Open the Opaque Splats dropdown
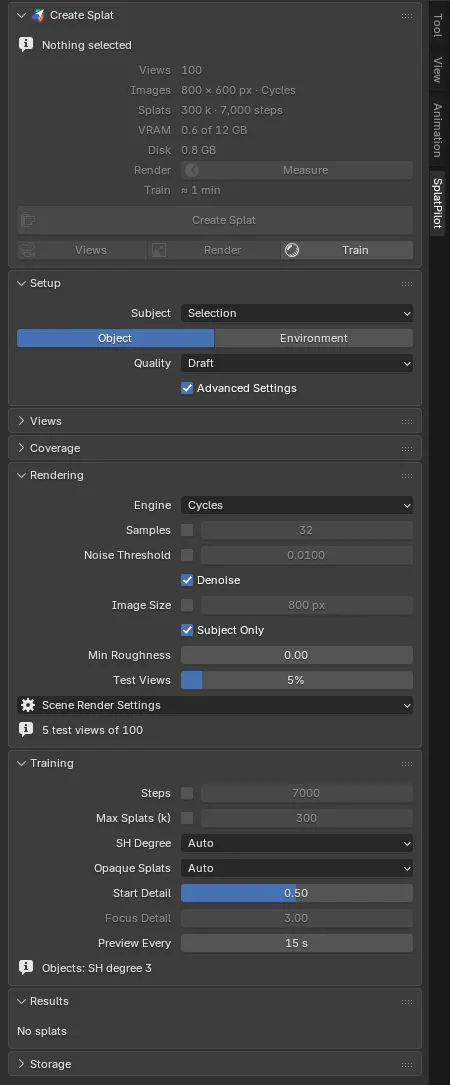This screenshot has height=1085, width=450. (x=297, y=868)
